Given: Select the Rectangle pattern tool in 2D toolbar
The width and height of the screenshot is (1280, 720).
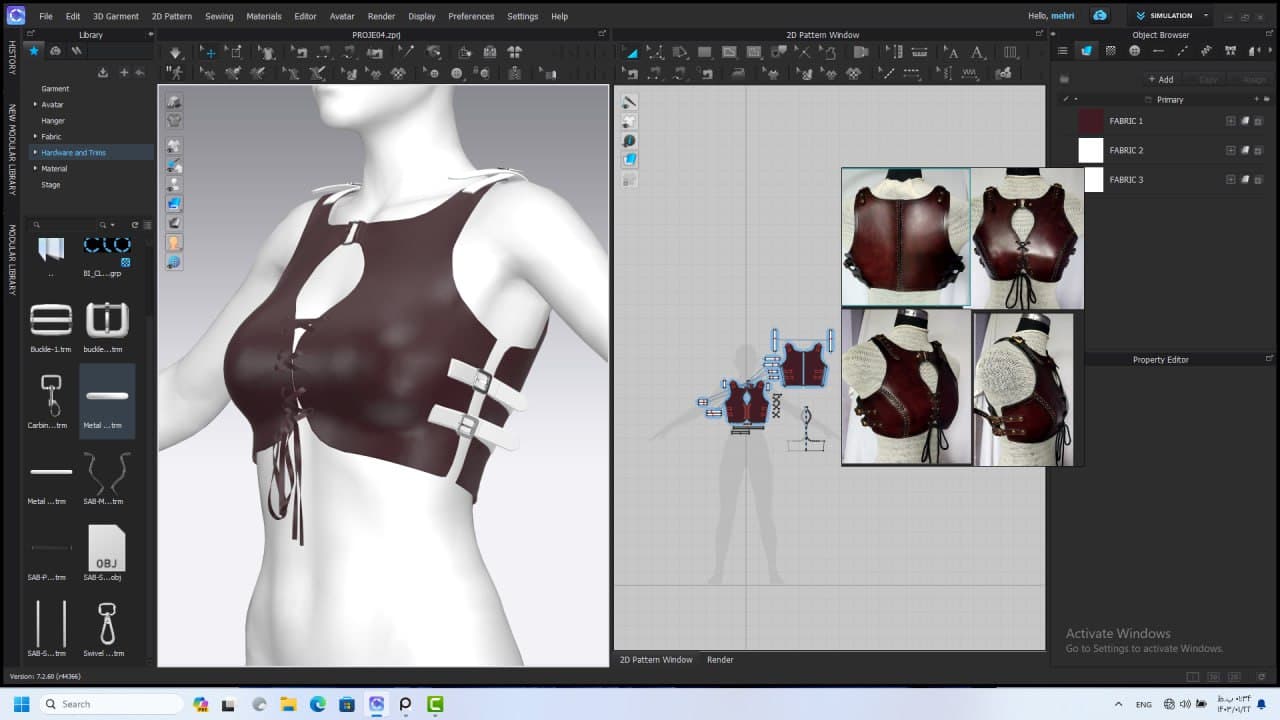Looking at the screenshot, I should pyautogui.click(x=704, y=53).
